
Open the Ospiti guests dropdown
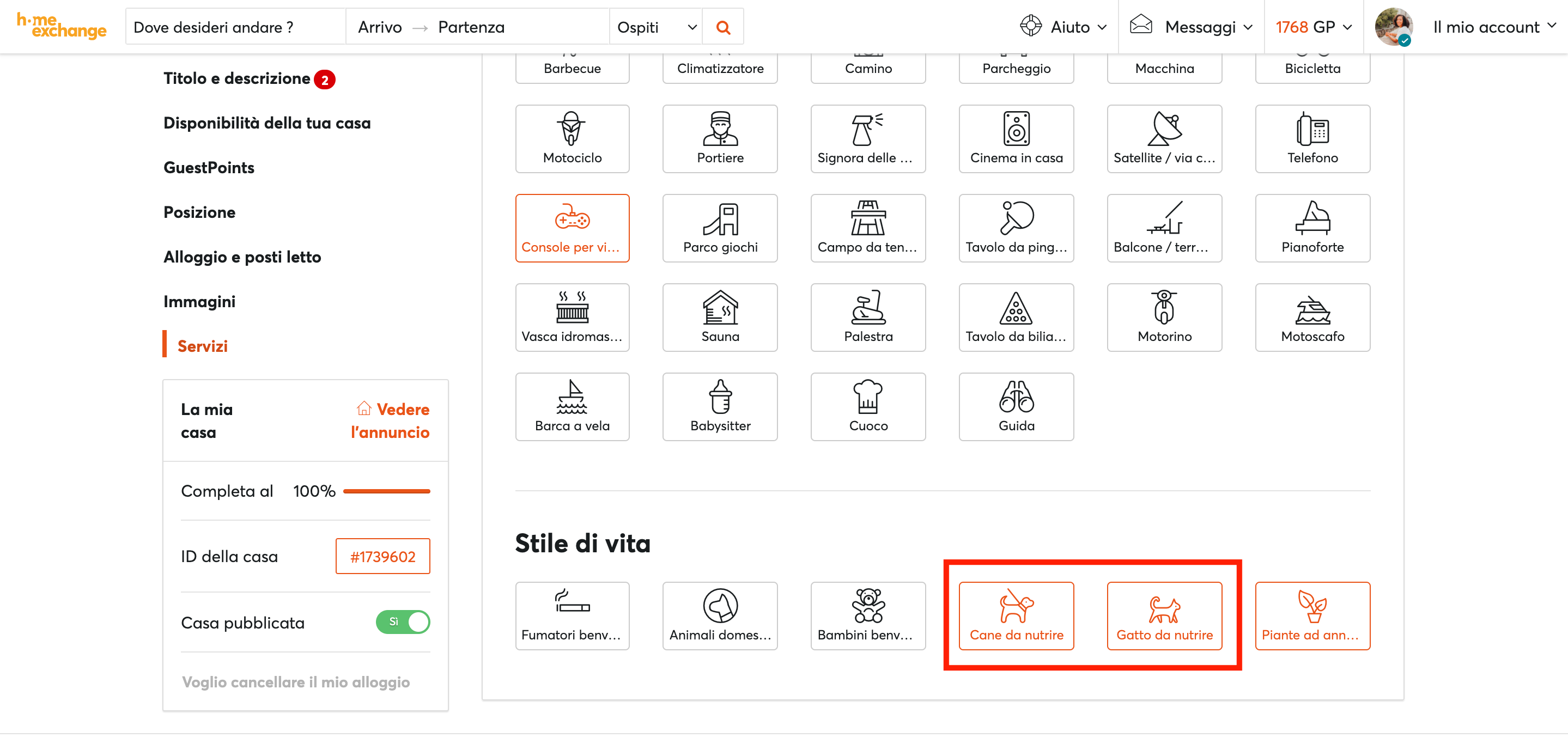coord(655,27)
